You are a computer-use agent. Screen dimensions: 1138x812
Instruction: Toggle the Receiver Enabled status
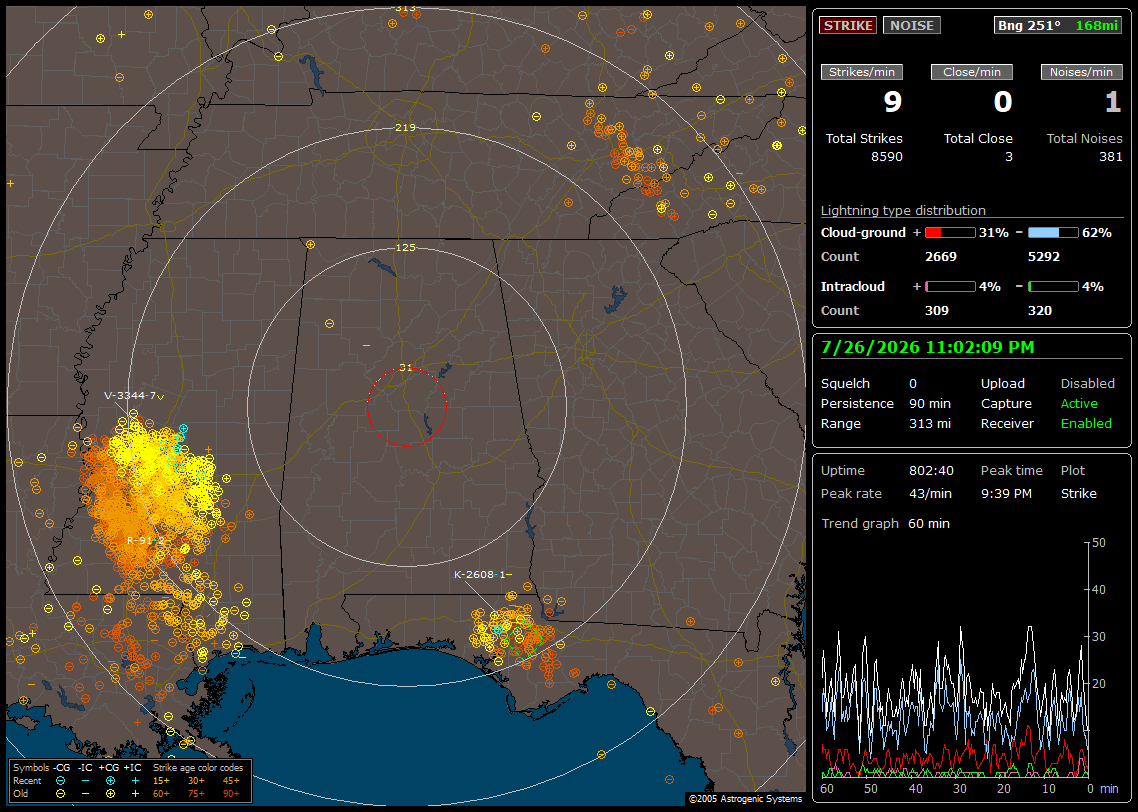coord(1086,424)
